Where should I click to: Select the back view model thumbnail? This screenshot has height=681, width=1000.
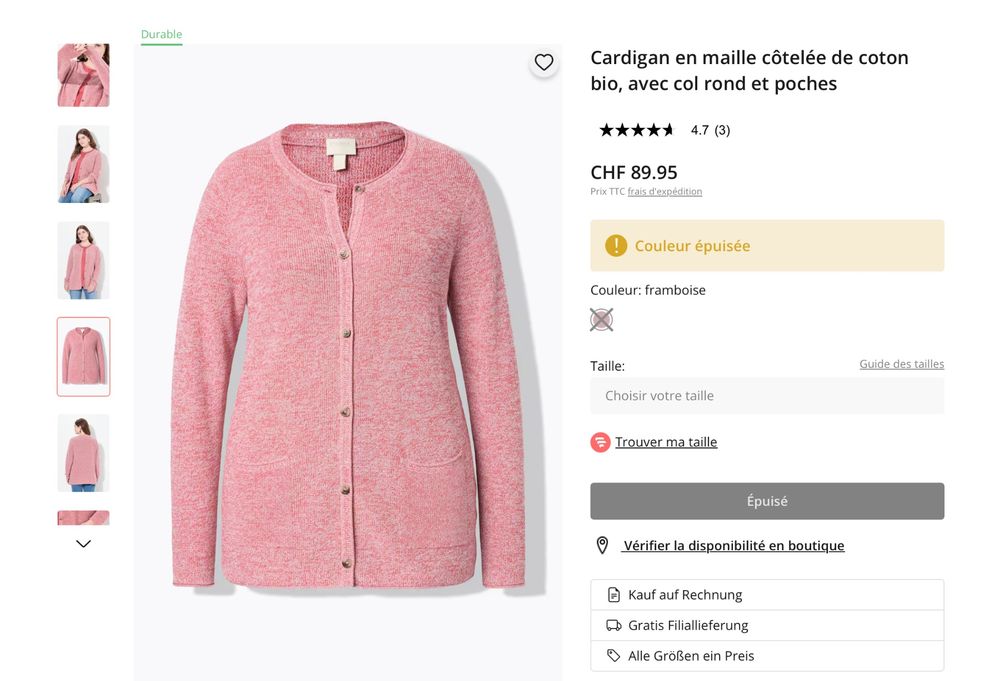tap(84, 453)
